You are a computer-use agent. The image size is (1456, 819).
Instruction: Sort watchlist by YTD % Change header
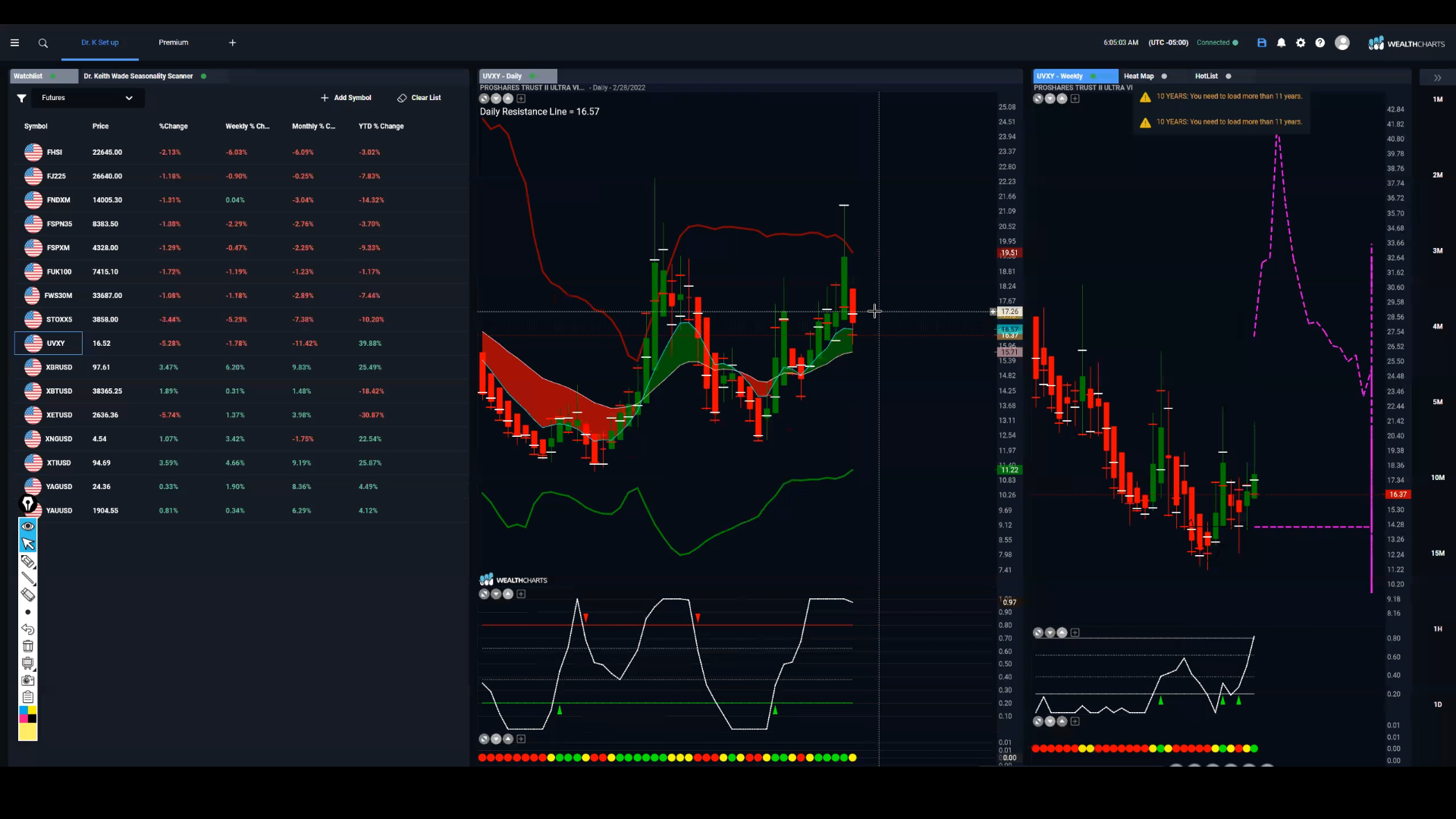(381, 127)
